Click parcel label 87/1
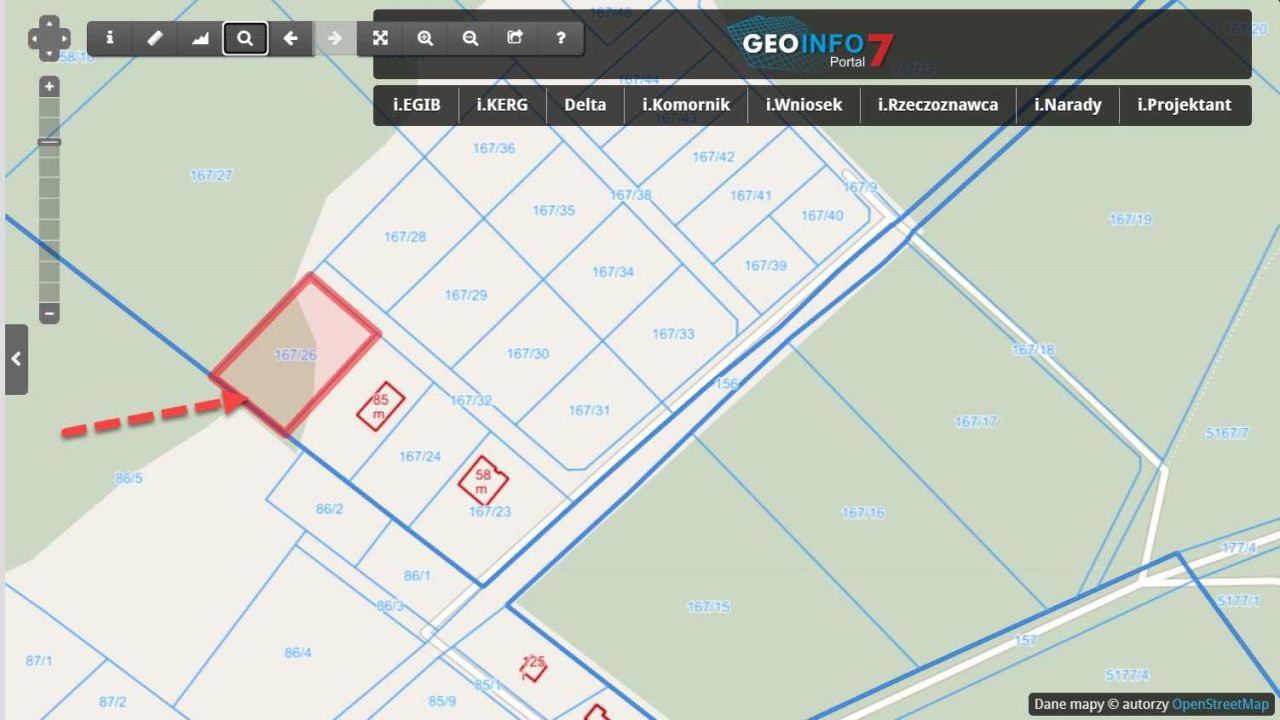 pos(39,661)
